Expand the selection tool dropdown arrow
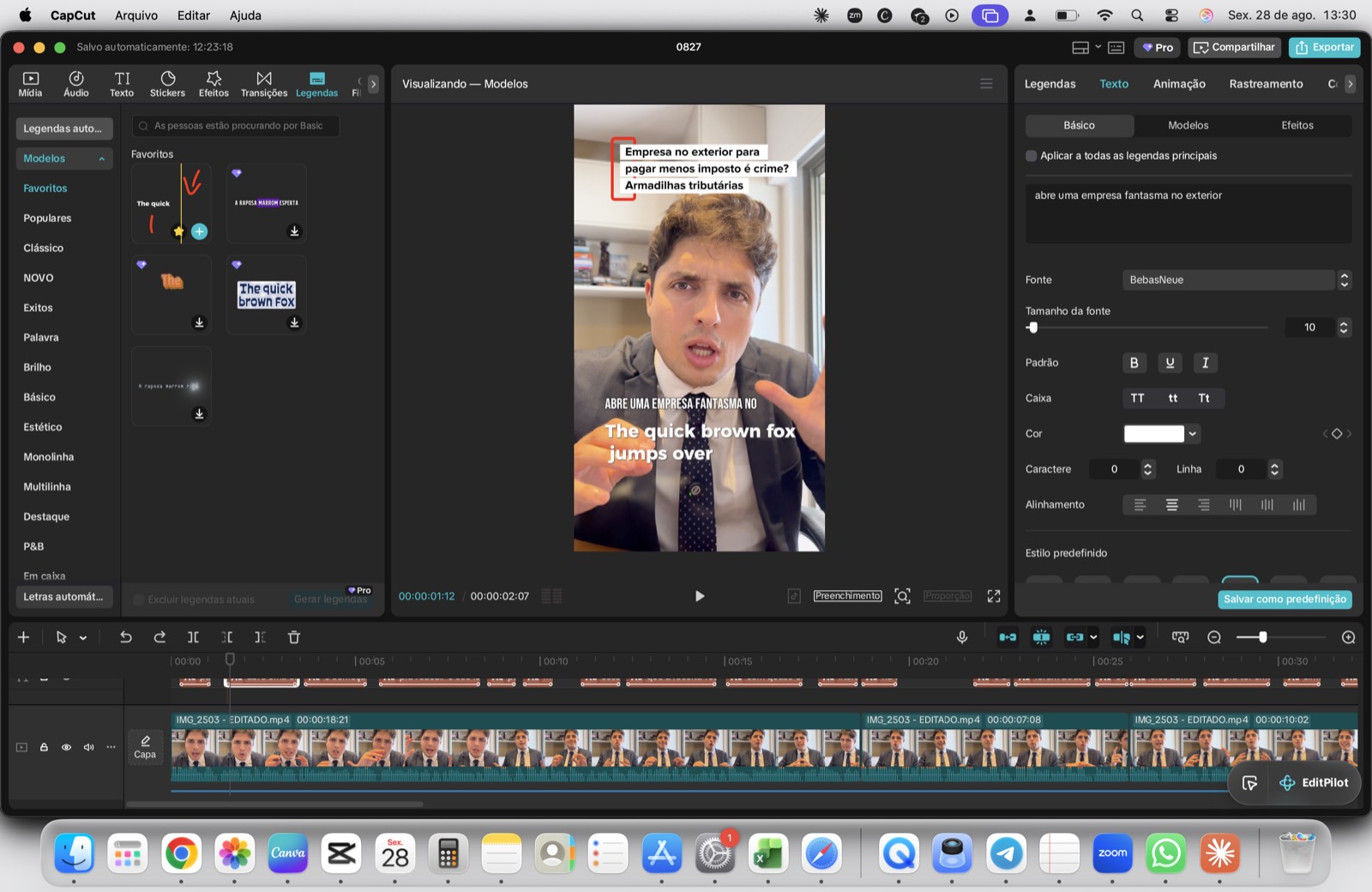 (x=83, y=637)
